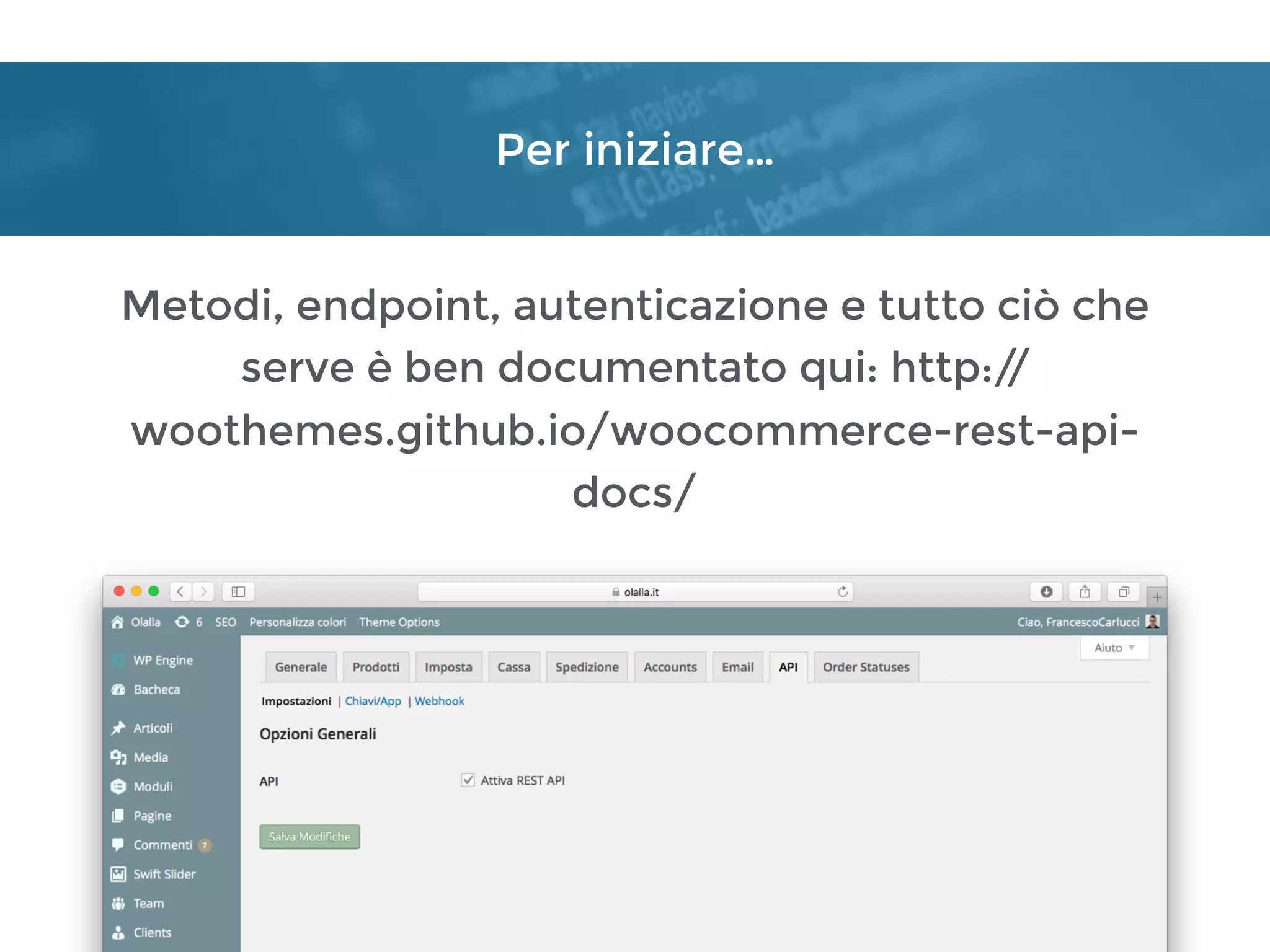This screenshot has height=952, width=1270.
Task: Open Moduli in the sidebar
Action: (x=153, y=786)
